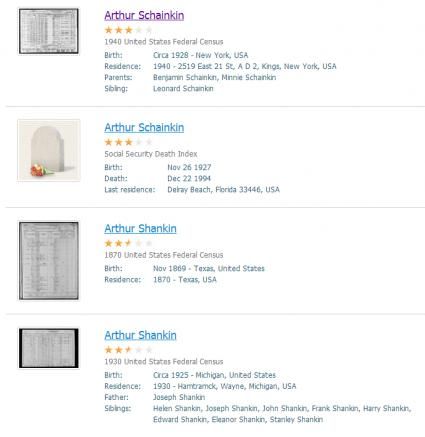Select the 'Social Security Death Index' label
Viewport: 425px width, 437px height.
tap(151, 154)
